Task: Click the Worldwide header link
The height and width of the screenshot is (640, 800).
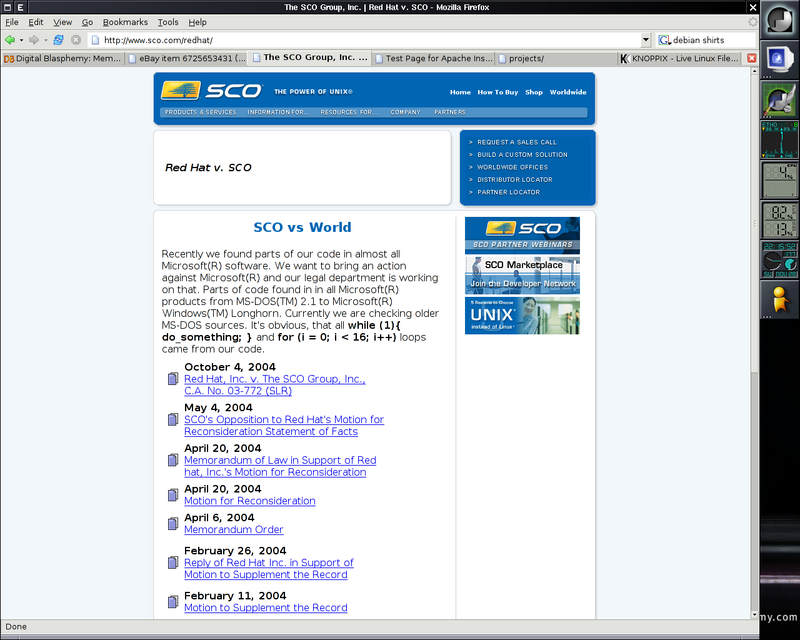Action: pos(568,92)
